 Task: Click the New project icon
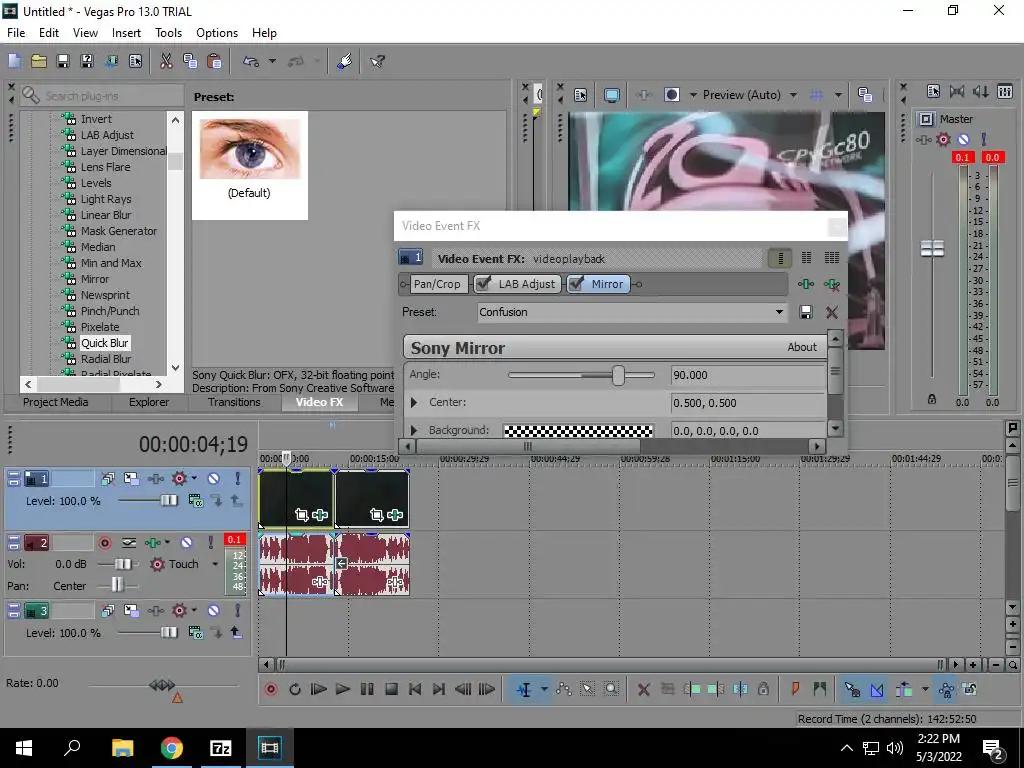tap(14, 61)
